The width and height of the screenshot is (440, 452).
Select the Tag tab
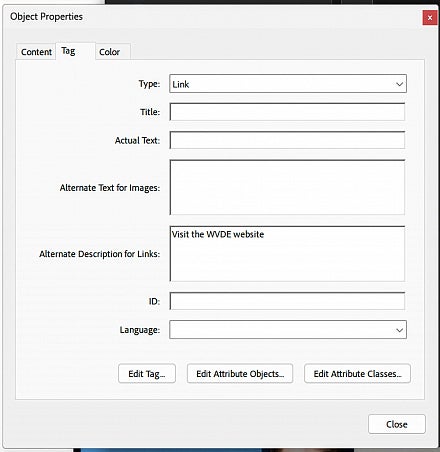coord(75,51)
